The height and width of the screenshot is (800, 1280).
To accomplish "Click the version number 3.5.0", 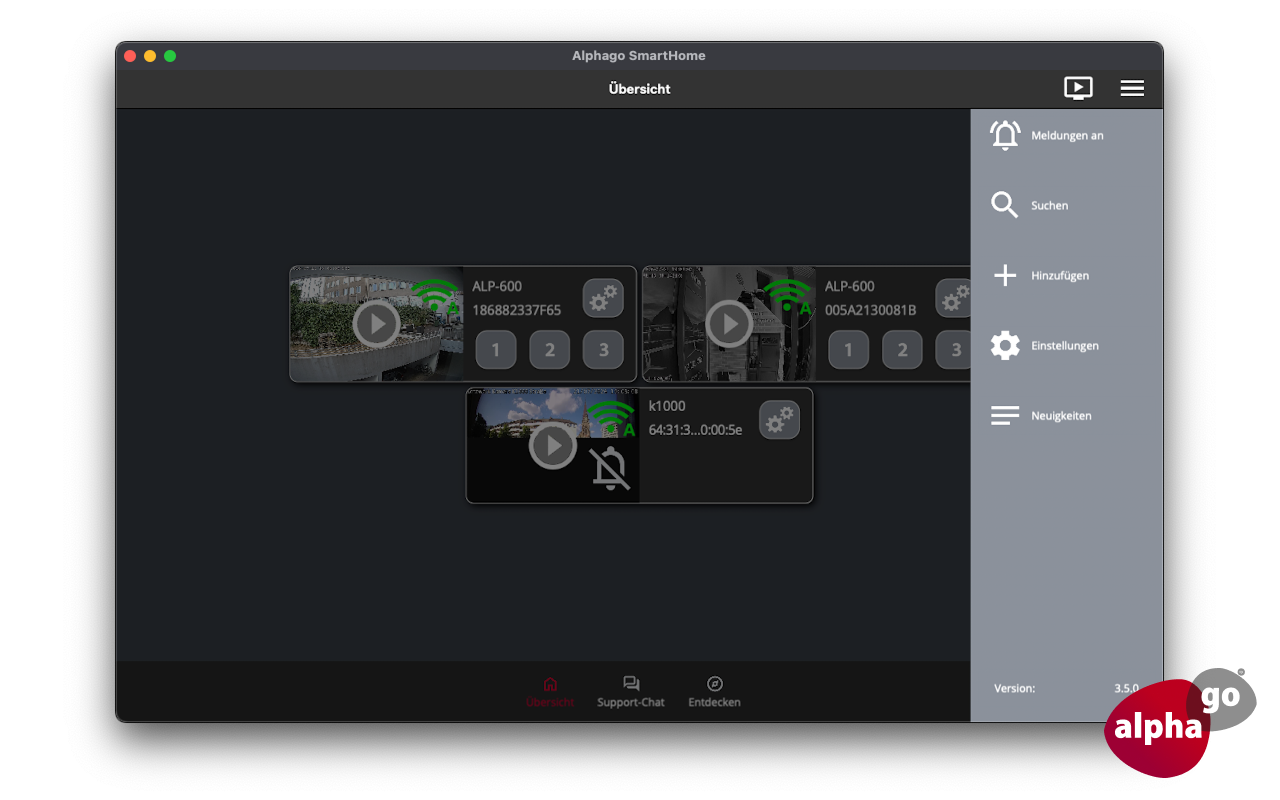I will click(1126, 688).
